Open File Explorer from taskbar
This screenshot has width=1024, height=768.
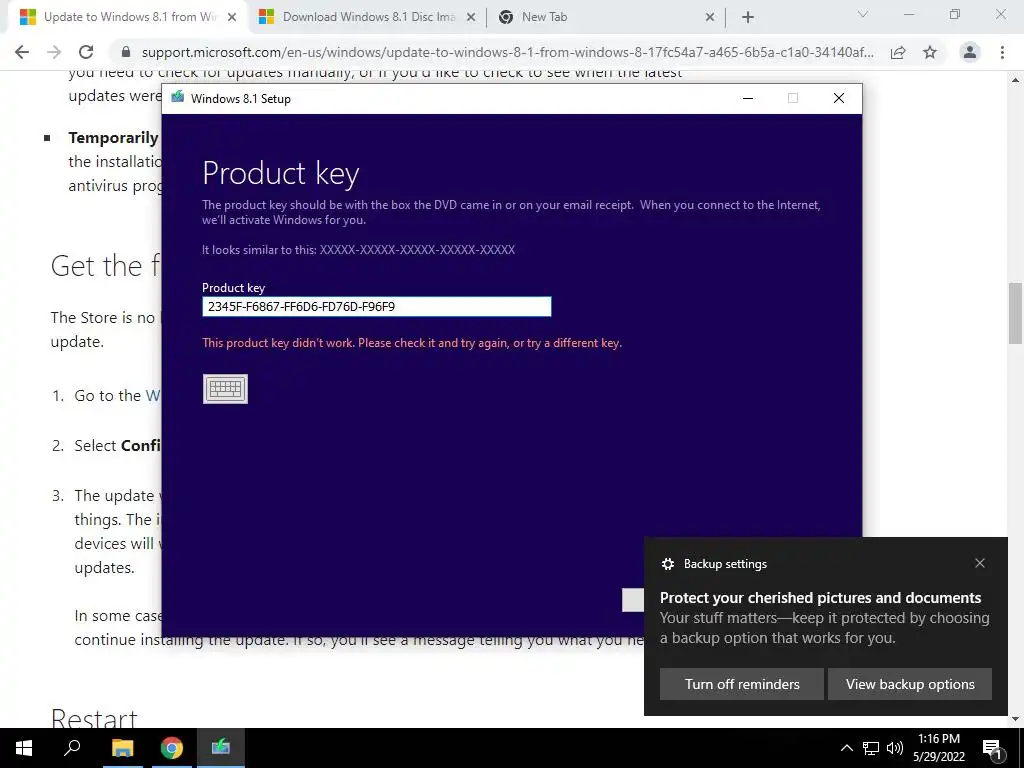point(122,748)
